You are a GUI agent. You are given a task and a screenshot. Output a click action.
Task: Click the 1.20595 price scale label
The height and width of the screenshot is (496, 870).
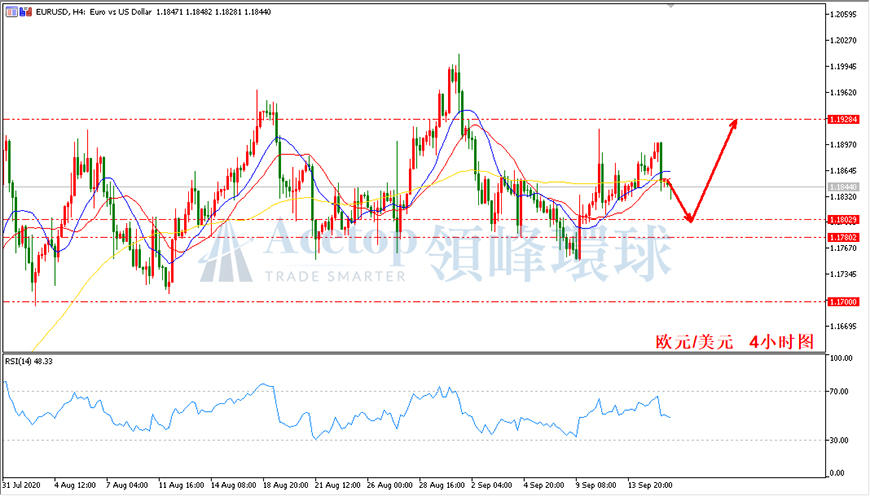[x=844, y=14]
